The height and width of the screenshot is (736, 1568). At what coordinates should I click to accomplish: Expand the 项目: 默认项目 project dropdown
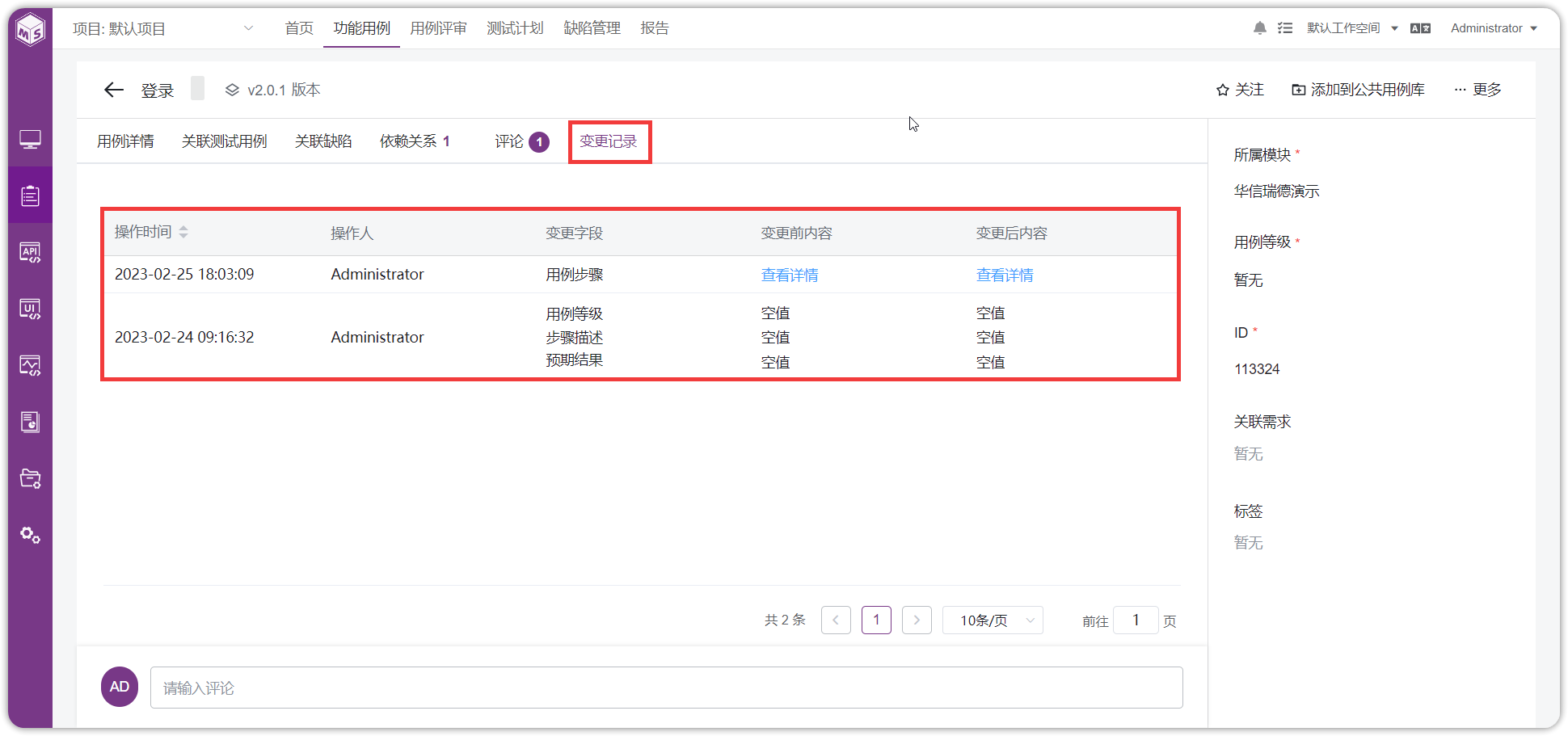coord(163,29)
